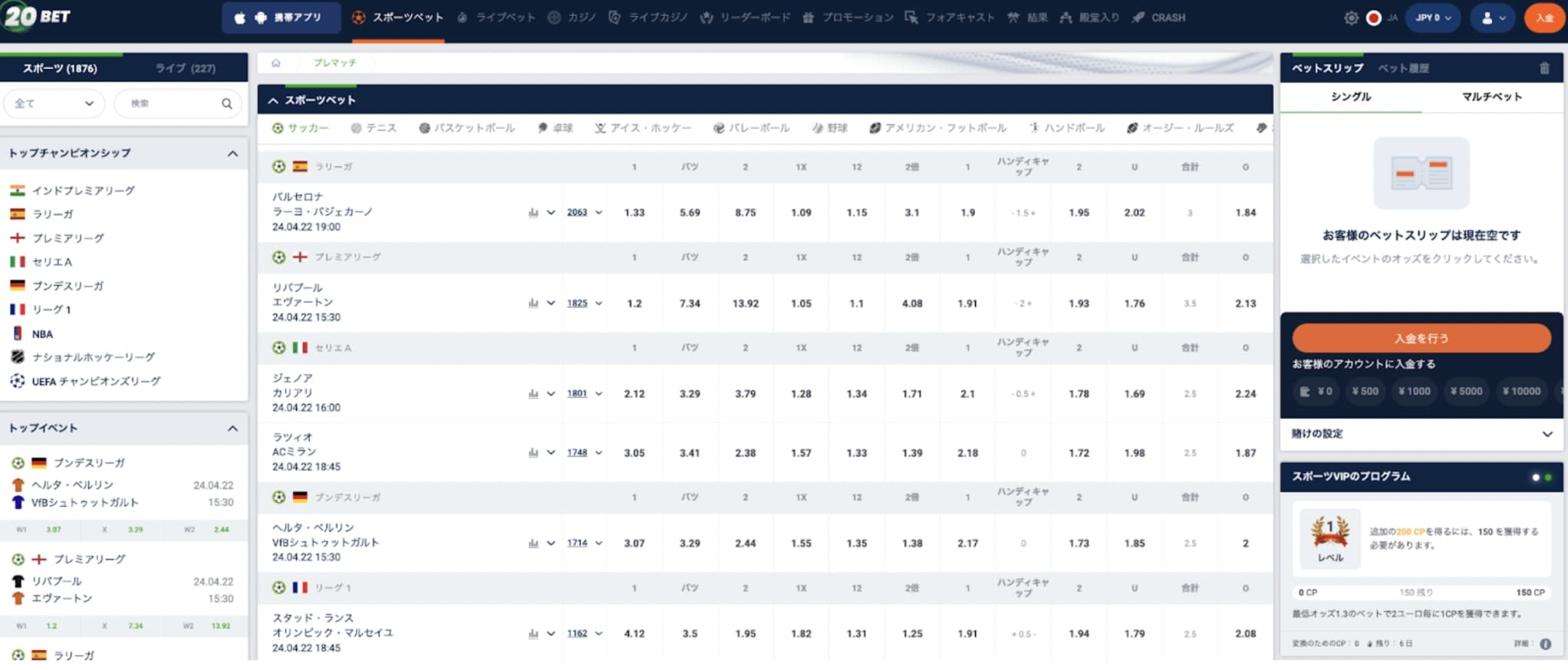Open the mobile app download button

coord(281,18)
